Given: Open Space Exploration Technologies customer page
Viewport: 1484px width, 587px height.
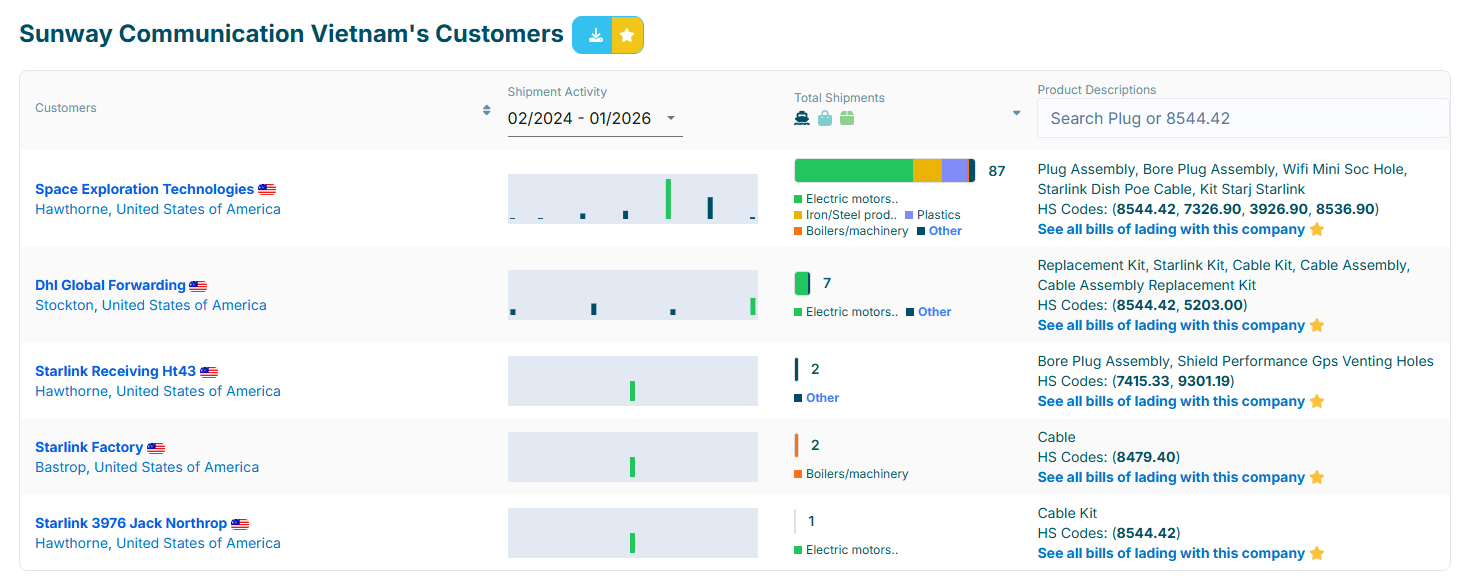Looking at the screenshot, I should click(x=144, y=189).
